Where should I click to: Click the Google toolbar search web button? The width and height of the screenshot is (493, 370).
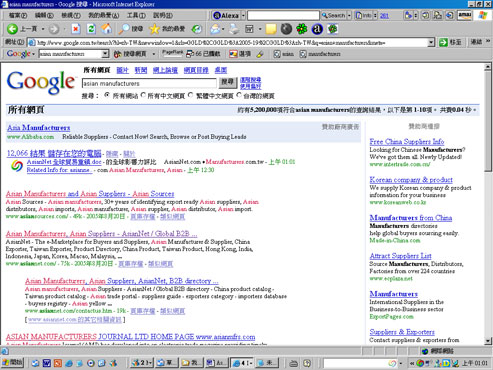click(130, 54)
